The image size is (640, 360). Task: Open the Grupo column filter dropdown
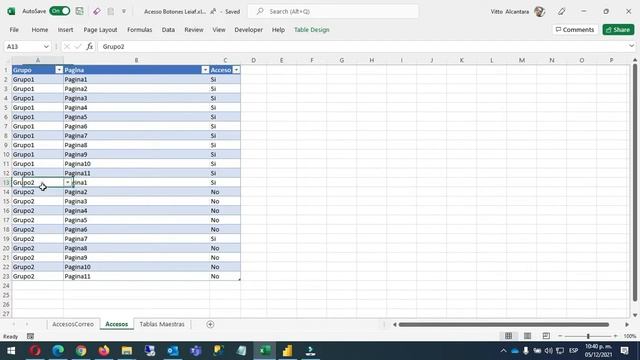(x=59, y=70)
